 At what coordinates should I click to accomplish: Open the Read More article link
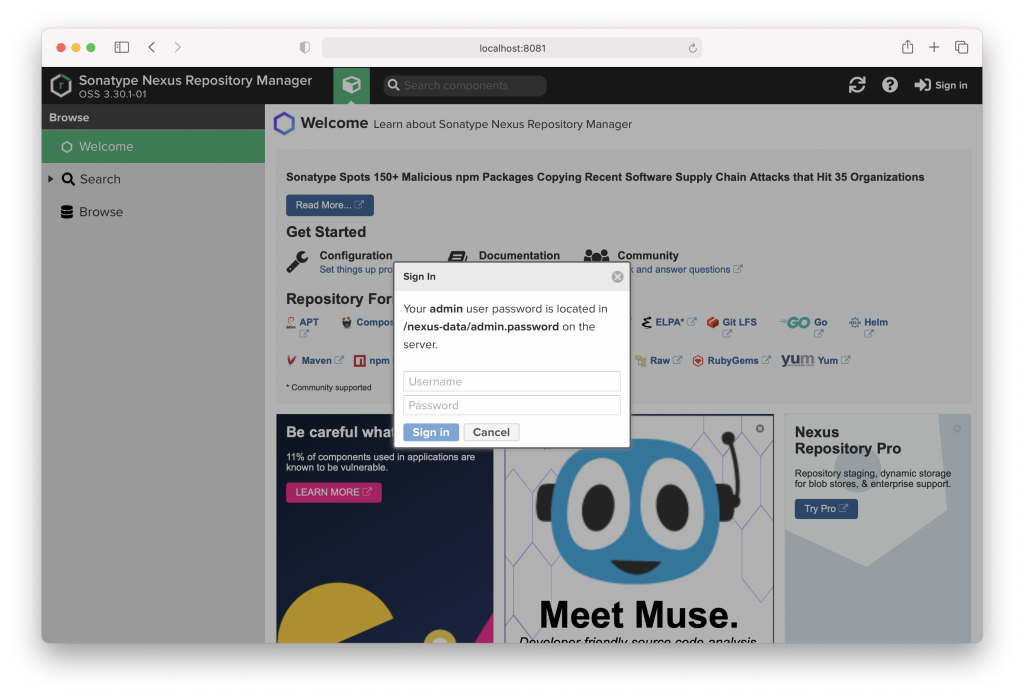pos(329,205)
